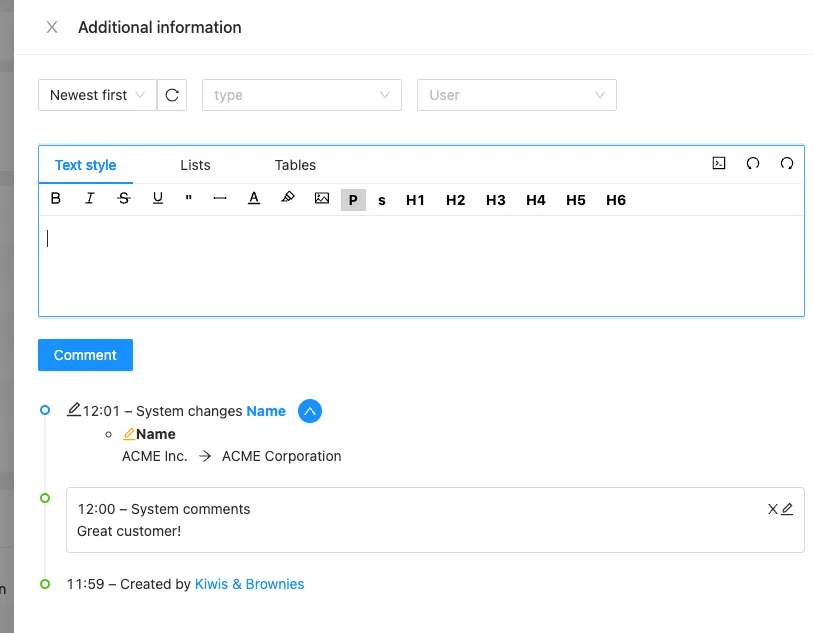The height and width of the screenshot is (633, 814).
Task: Insert a blockquote
Action: pyautogui.click(x=189, y=199)
